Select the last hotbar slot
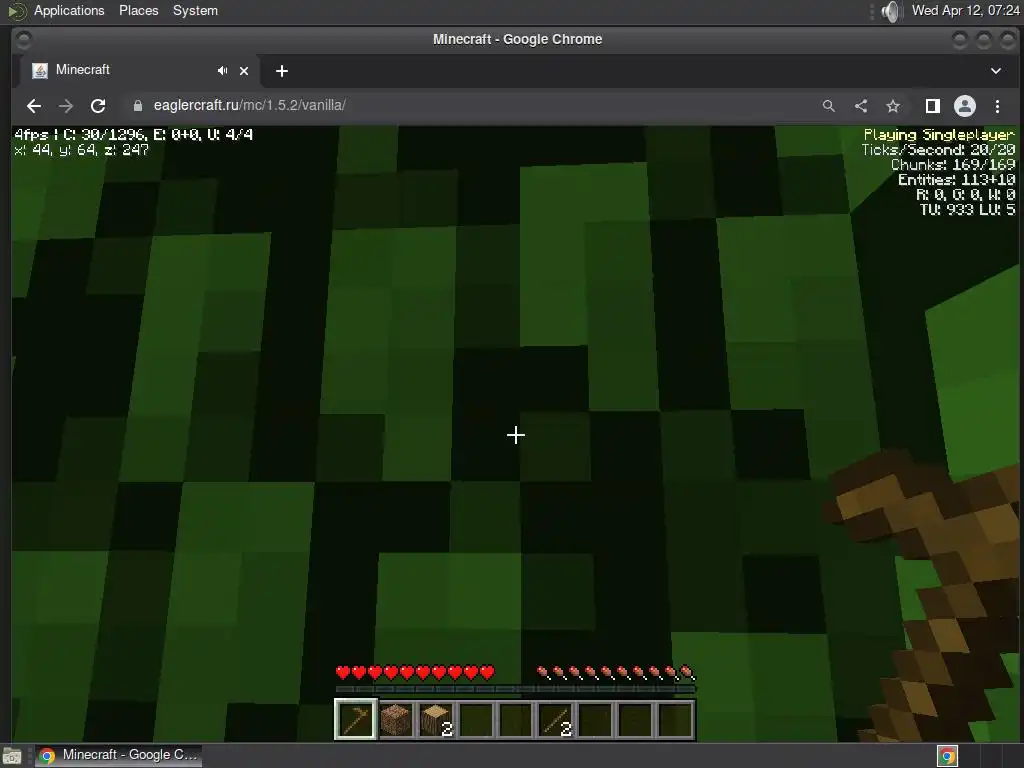This screenshot has width=1024, height=768. 675,720
